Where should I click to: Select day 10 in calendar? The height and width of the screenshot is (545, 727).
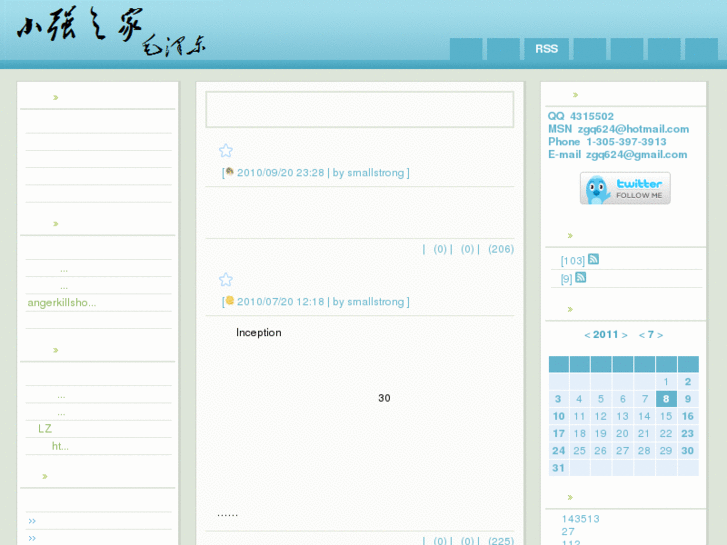coord(558,416)
